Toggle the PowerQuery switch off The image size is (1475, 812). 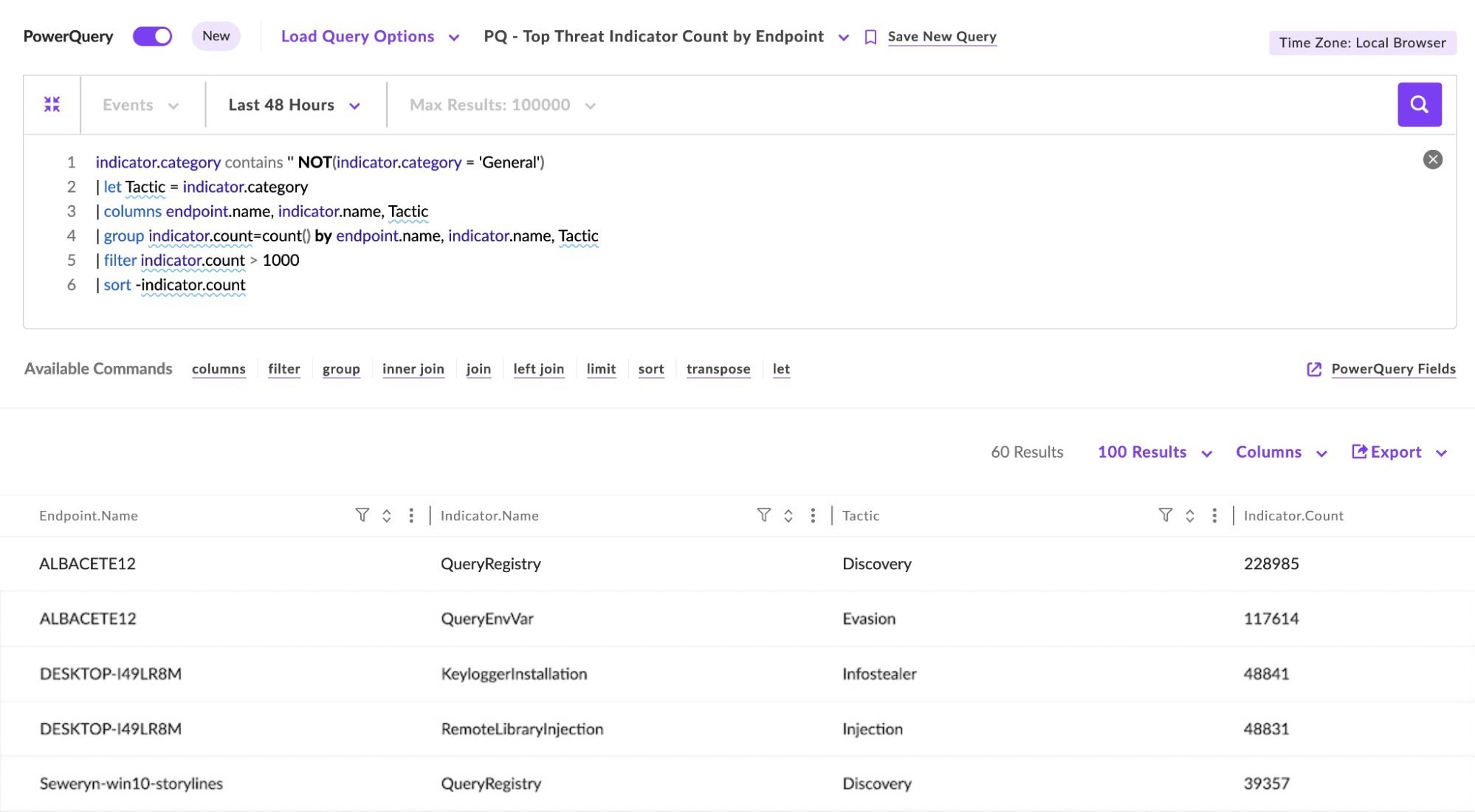coord(152,36)
